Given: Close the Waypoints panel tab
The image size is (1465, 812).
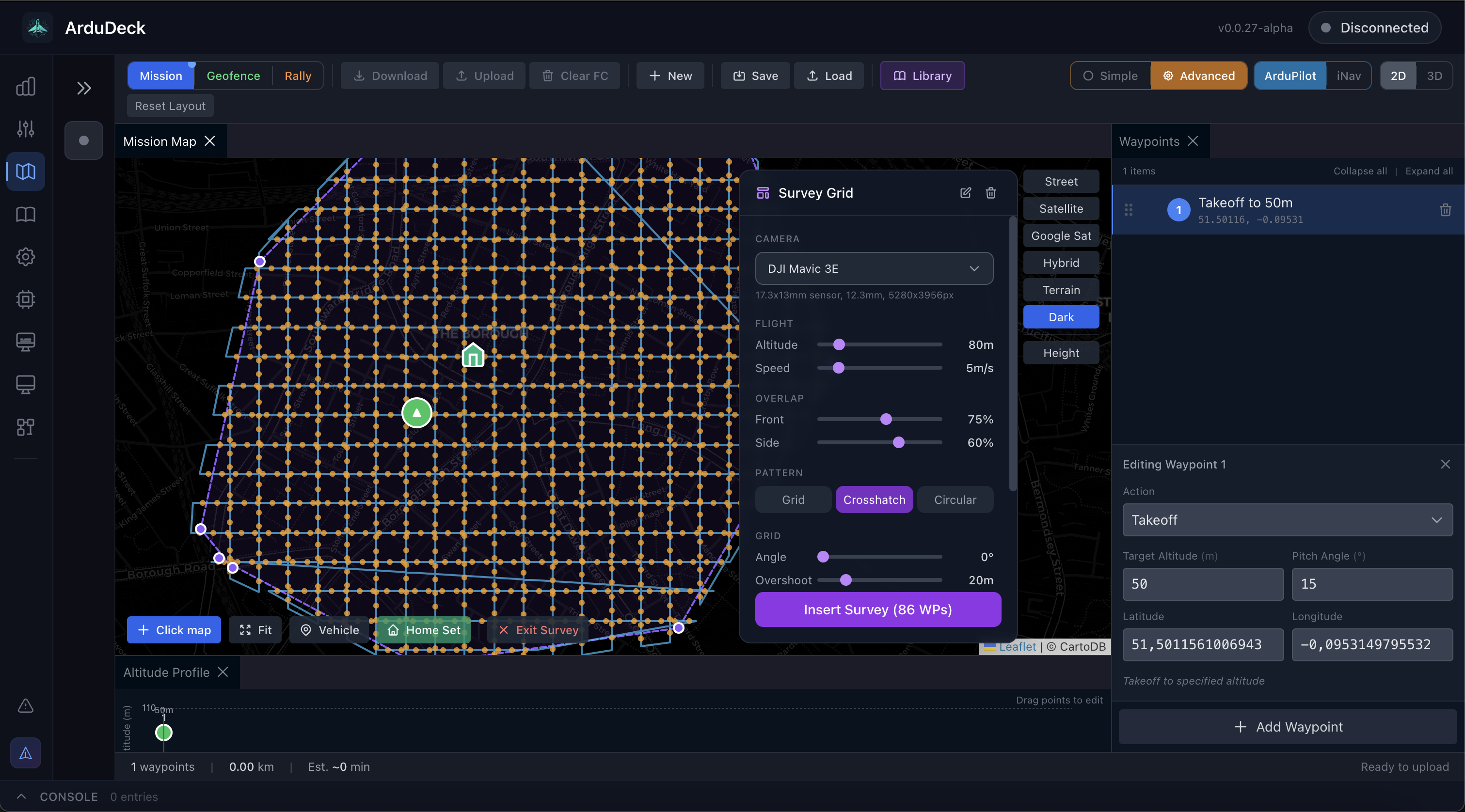Looking at the screenshot, I should (1193, 141).
